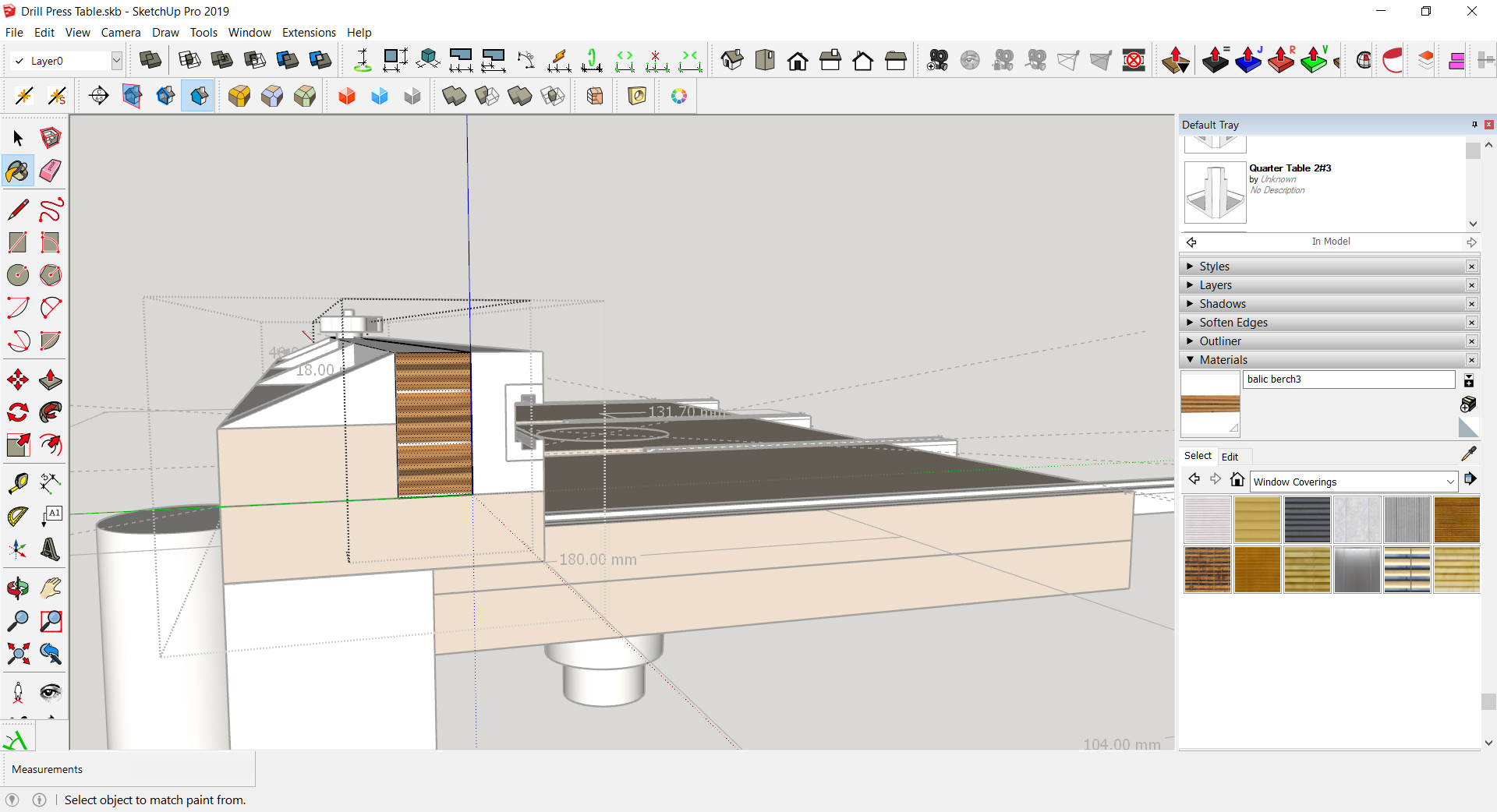Close the Outliner panel

(1471, 341)
